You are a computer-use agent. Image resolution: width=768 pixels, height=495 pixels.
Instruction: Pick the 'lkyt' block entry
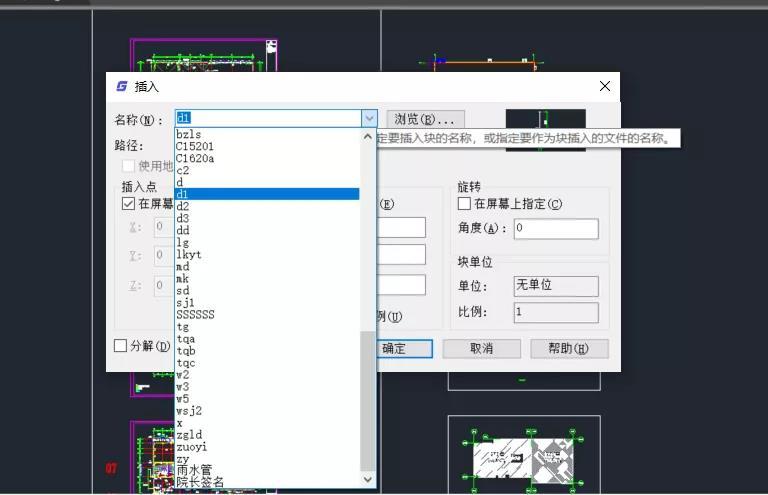pyautogui.click(x=189, y=255)
